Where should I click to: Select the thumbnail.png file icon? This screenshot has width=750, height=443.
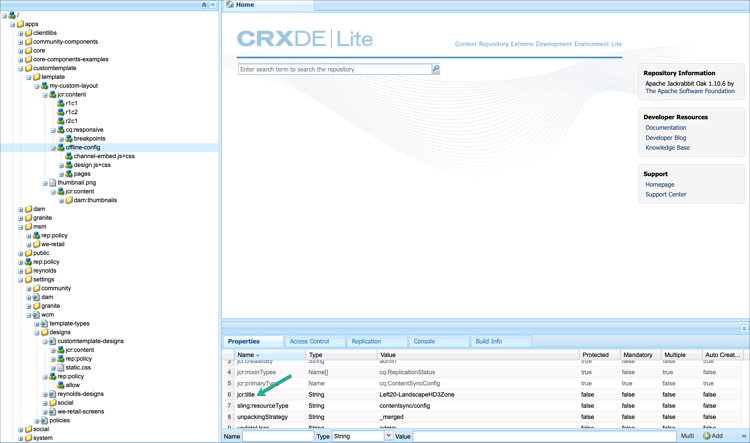pyautogui.click(x=53, y=183)
